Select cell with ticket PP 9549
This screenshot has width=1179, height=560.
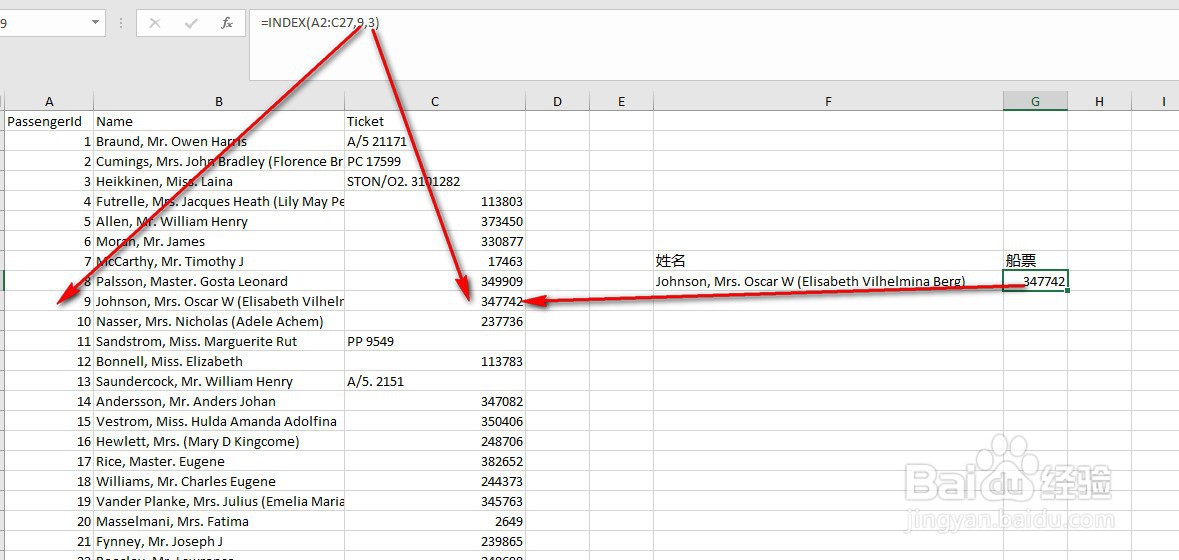(x=435, y=341)
